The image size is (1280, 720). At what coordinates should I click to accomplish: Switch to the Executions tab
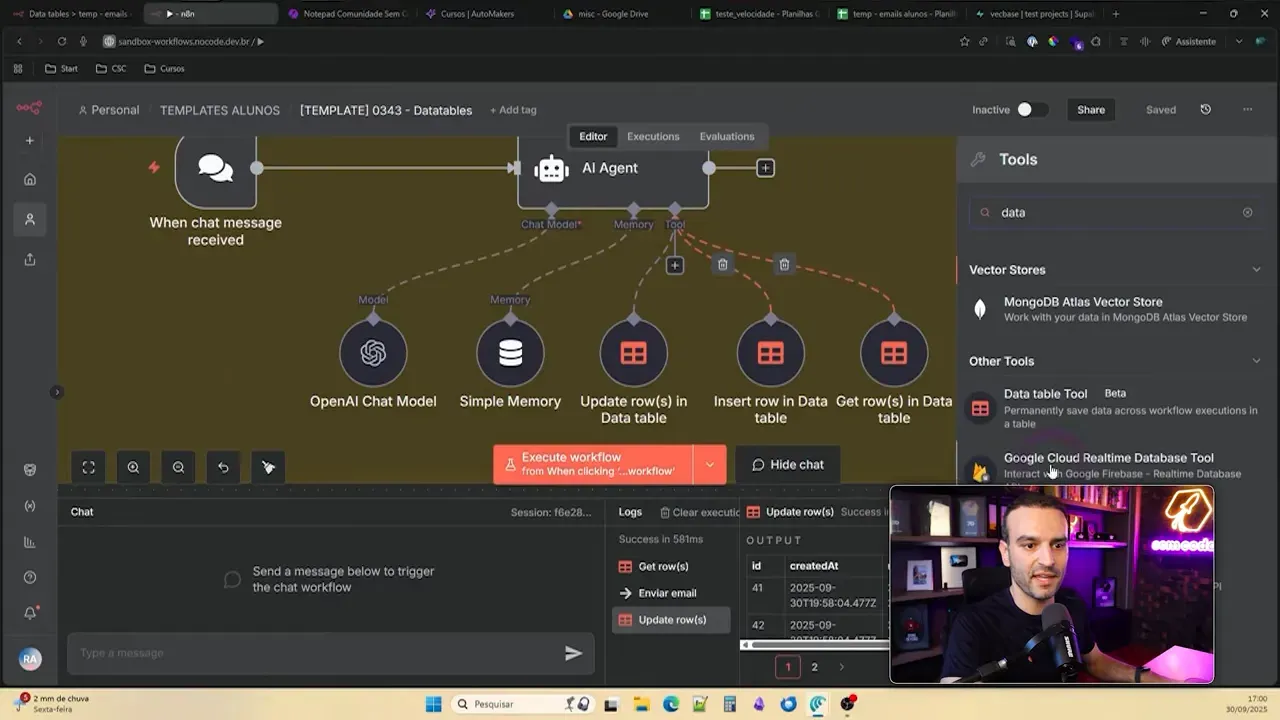coord(653,136)
